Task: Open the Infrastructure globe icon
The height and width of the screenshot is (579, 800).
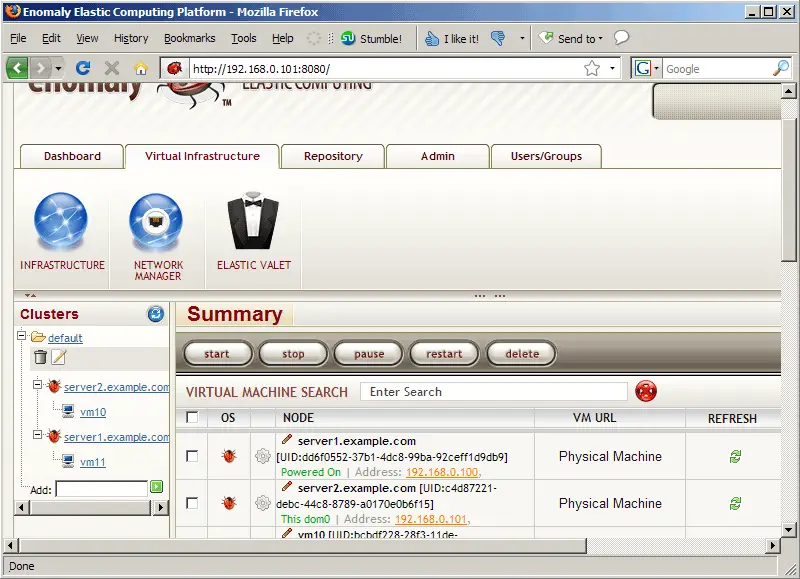Action: pyautogui.click(x=61, y=220)
